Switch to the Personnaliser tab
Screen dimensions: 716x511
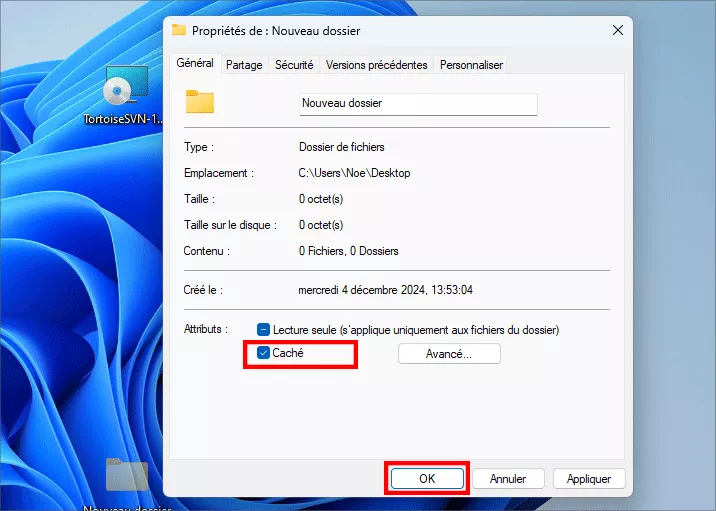point(471,65)
